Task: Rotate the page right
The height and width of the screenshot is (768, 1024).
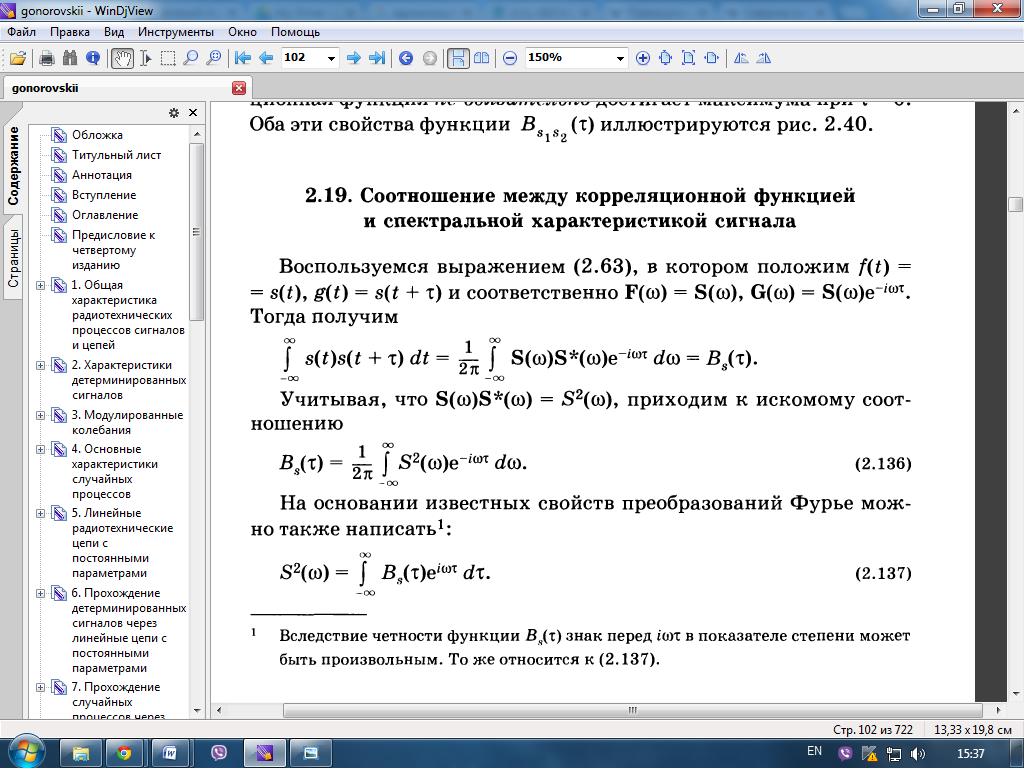Action: coord(763,58)
